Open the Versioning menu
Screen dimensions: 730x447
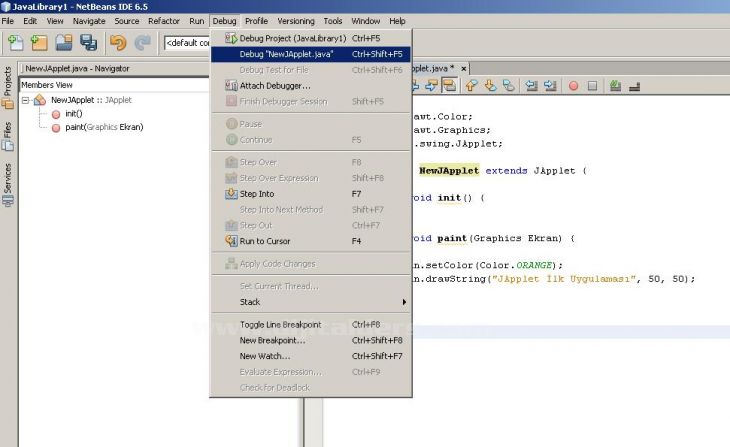click(296, 21)
